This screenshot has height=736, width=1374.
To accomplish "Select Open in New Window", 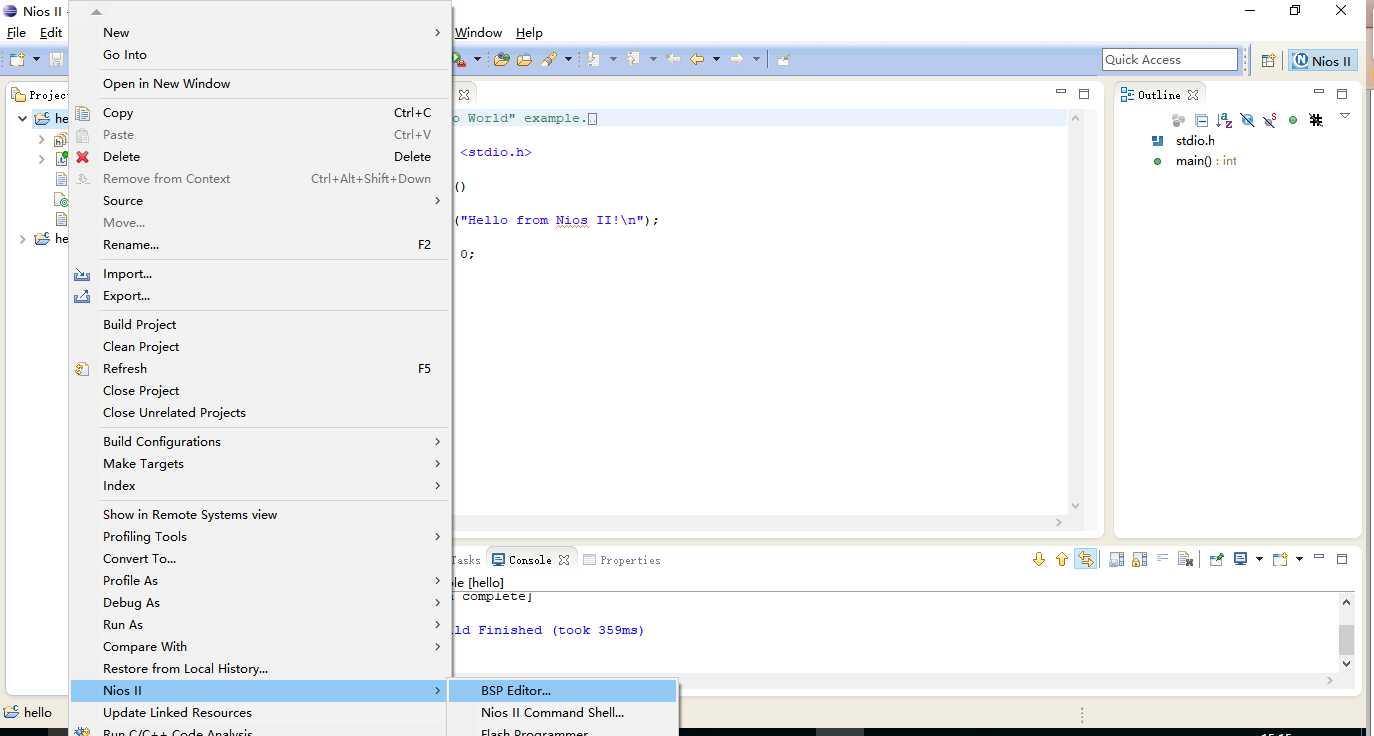I will (259, 84).
